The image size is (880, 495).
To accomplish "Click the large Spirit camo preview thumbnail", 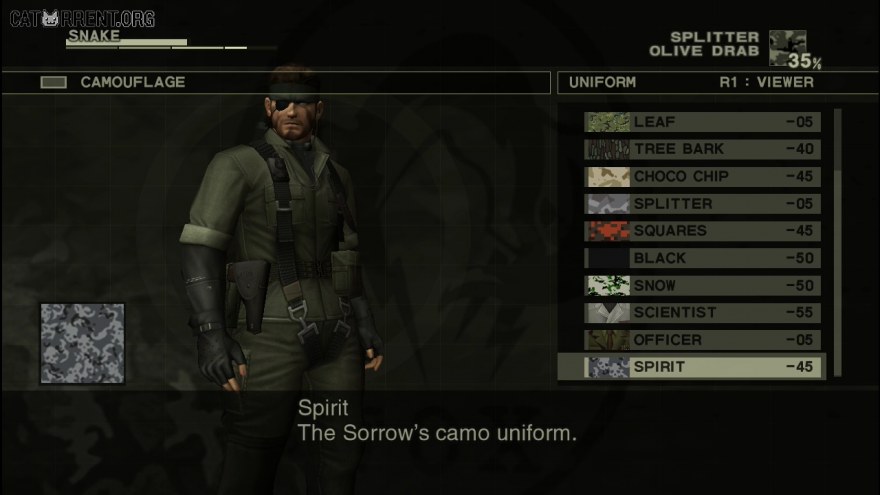I will pos(82,343).
